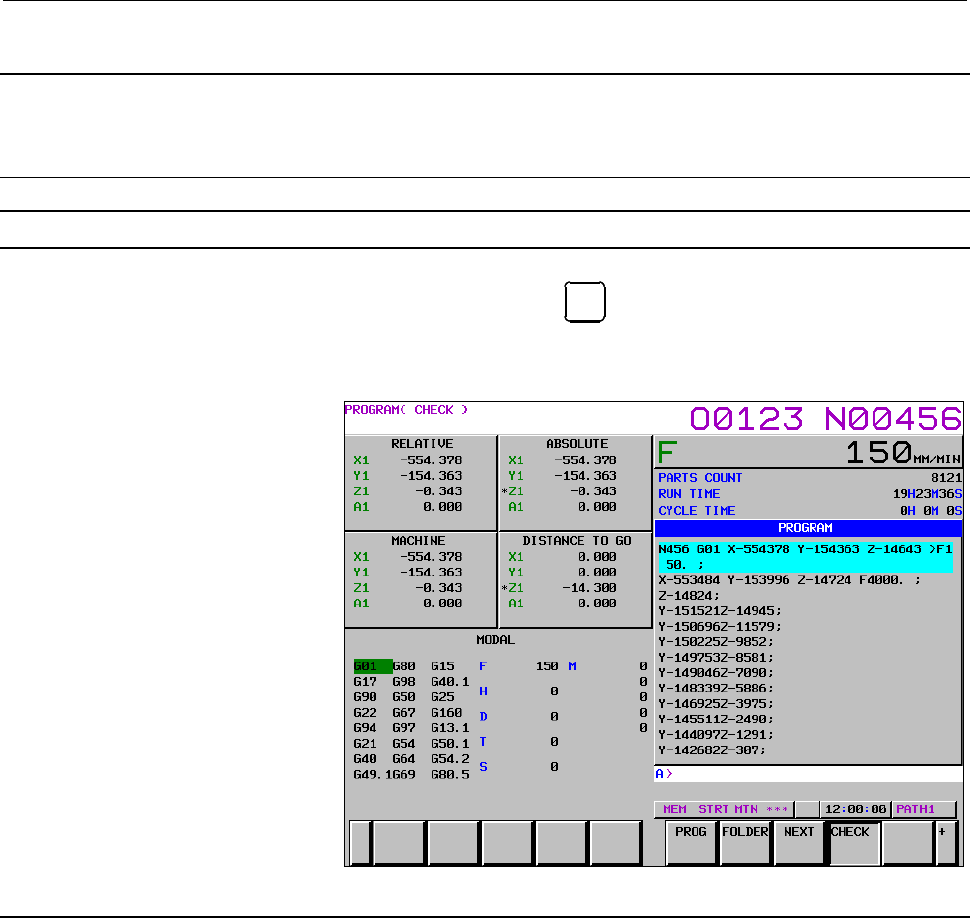This screenshot has height=918, width=970.
Task: Click the parts count value 8121
Action: click(946, 478)
